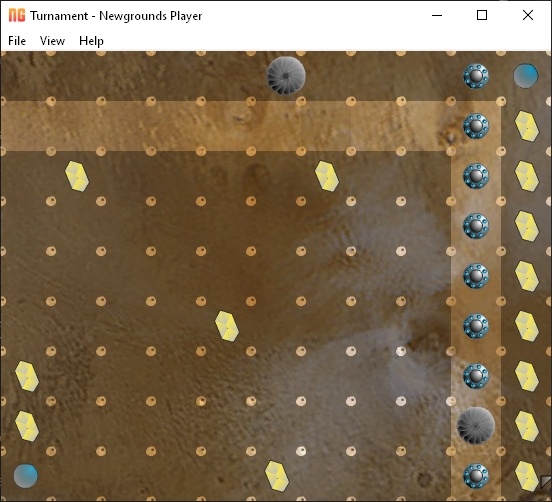Click the topmost yellow crystal in right column

(527, 126)
